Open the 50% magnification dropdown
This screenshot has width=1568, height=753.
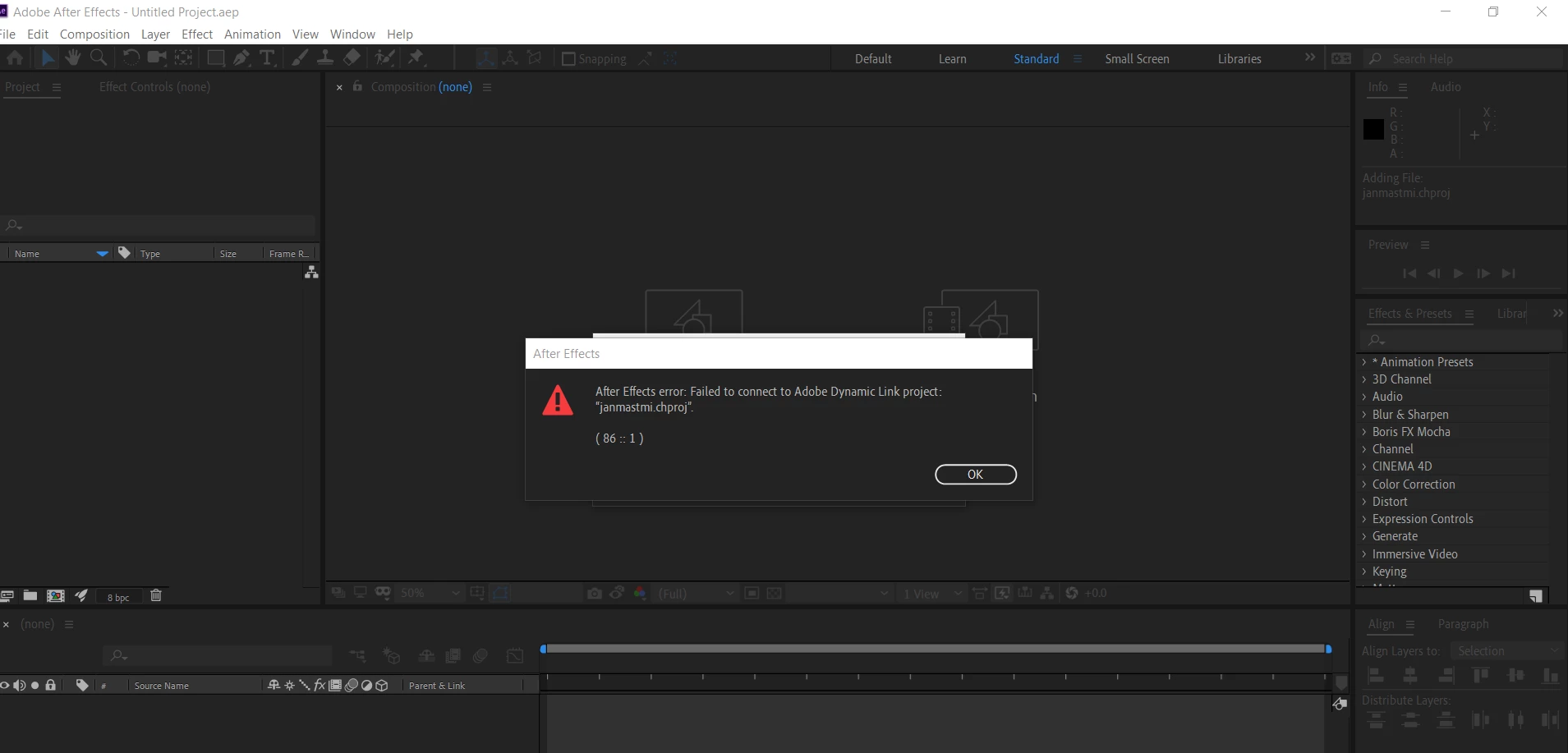point(430,593)
